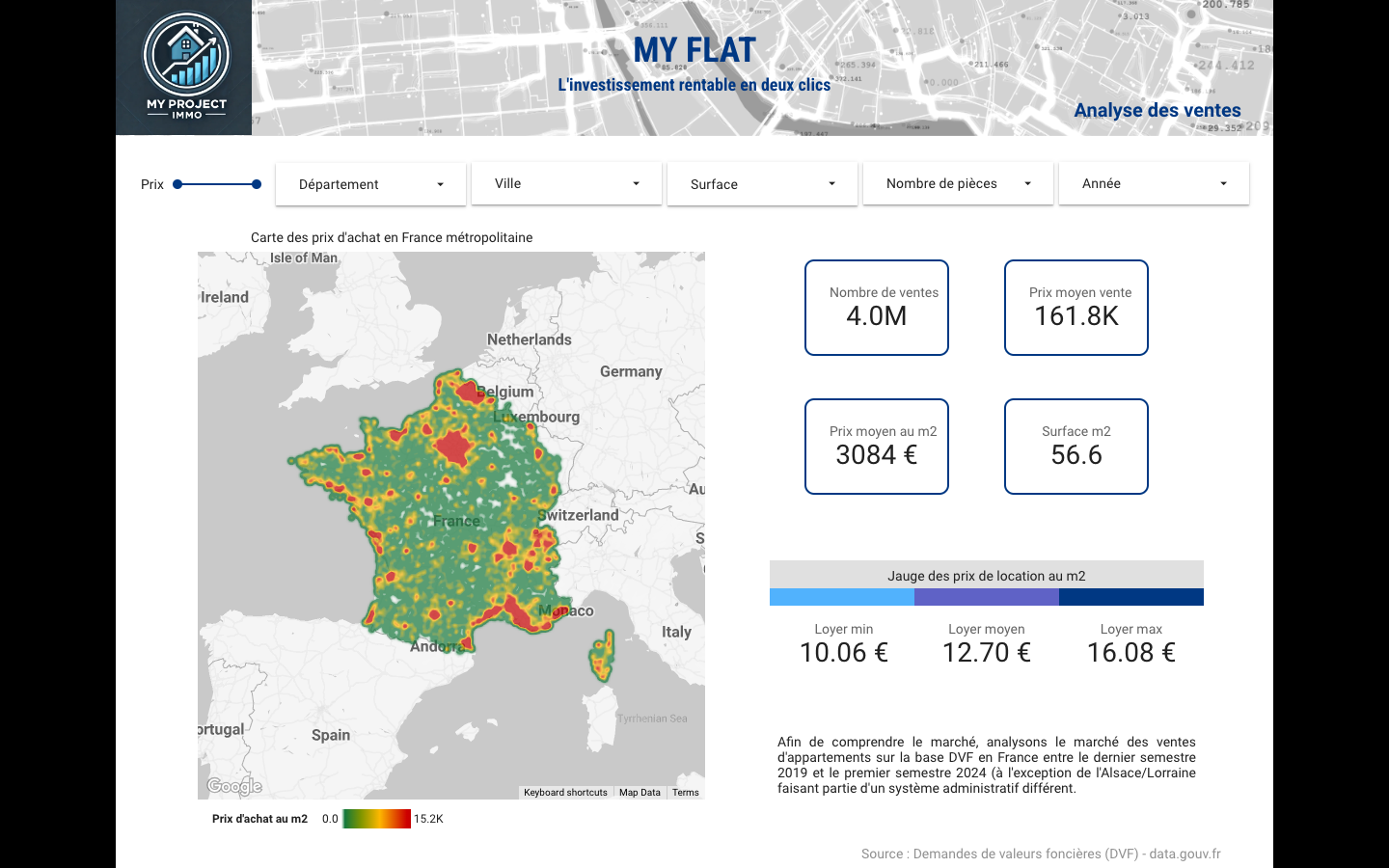Open Keyboard shortcuts link on map
The height and width of the screenshot is (868, 1389).
[565, 793]
